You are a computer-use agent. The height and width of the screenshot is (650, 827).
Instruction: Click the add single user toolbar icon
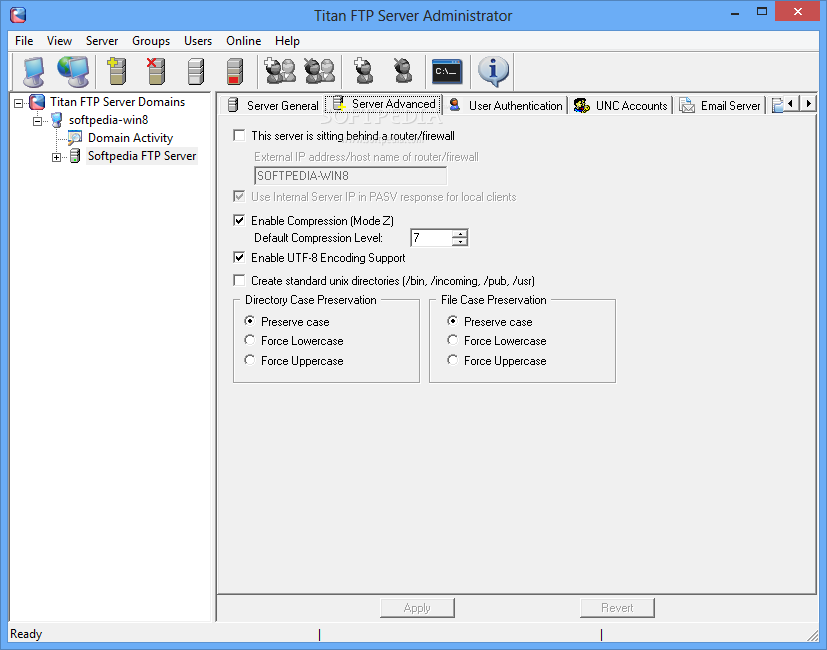(x=363, y=71)
